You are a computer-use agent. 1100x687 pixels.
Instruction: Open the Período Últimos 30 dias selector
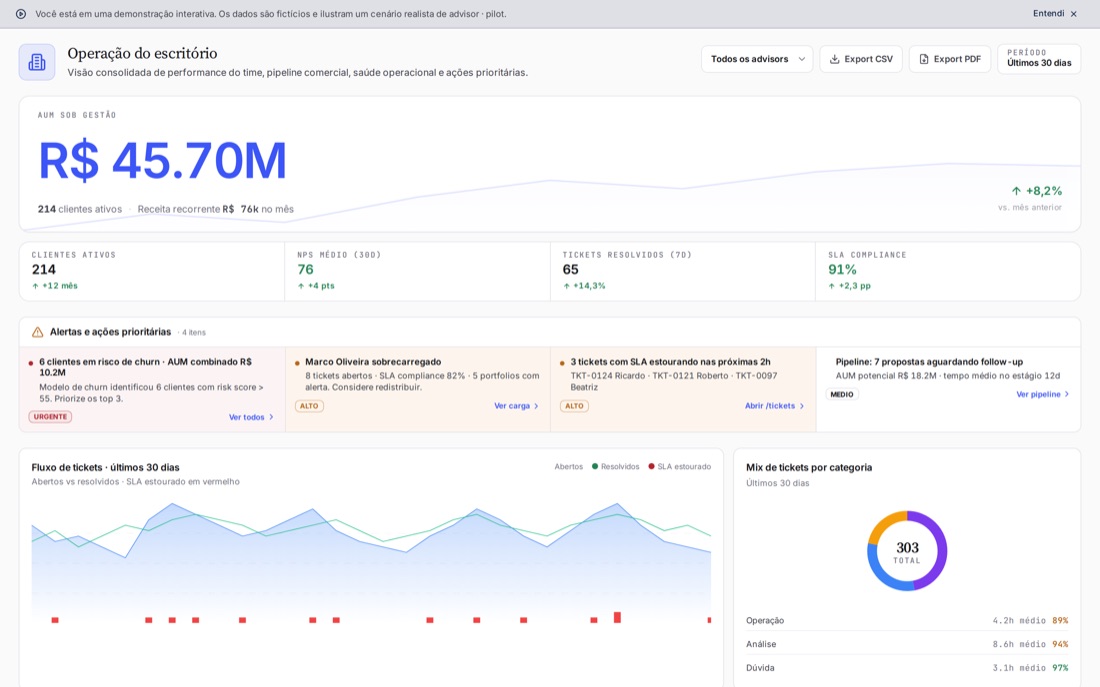point(1039,60)
